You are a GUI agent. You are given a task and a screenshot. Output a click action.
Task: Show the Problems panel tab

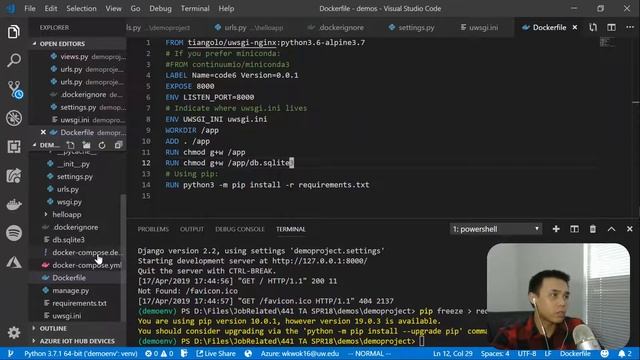tap(153, 229)
